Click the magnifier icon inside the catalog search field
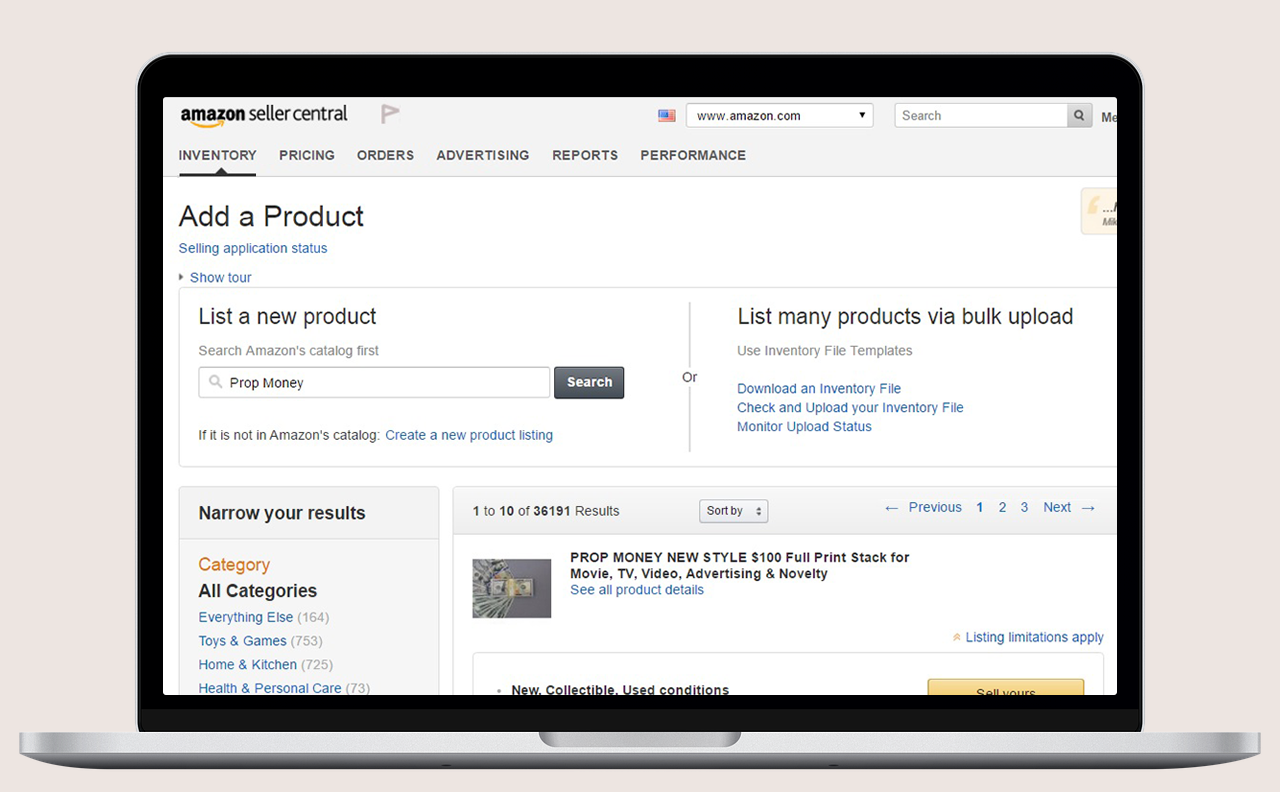The height and width of the screenshot is (792, 1280). (215, 382)
